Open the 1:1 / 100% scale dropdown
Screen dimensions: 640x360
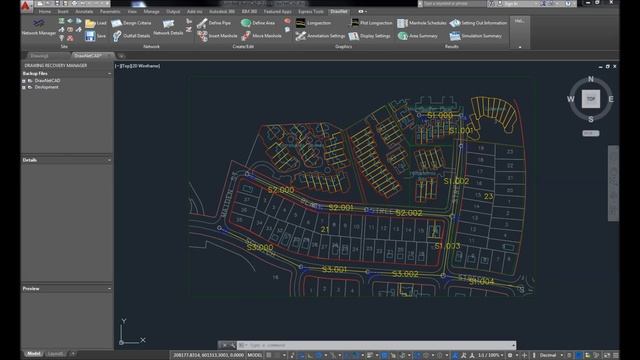pos(490,356)
